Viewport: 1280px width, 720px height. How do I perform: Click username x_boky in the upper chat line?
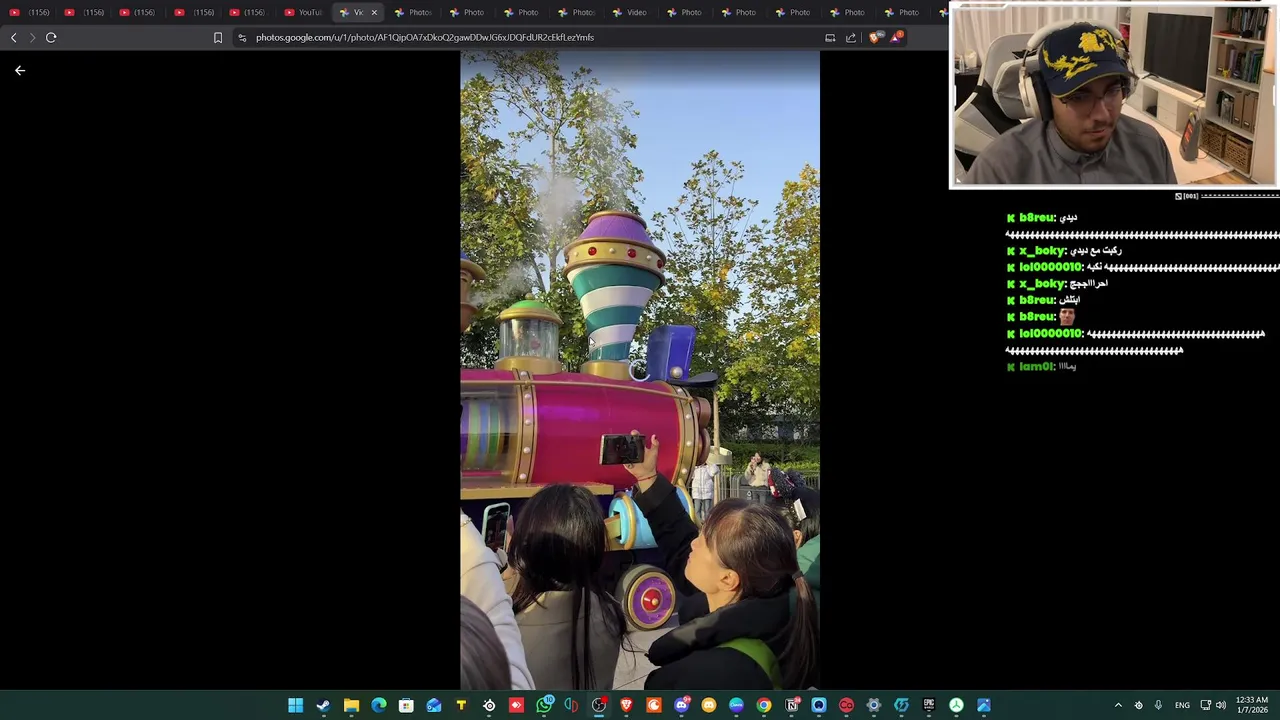pyautogui.click(x=1042, y=251)
